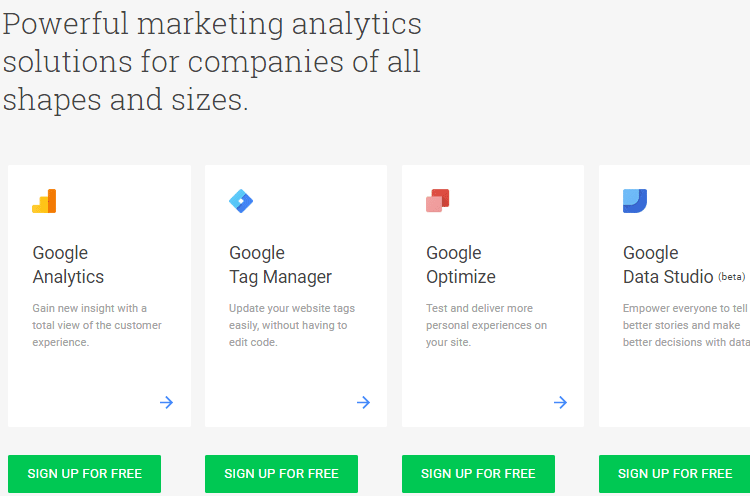Viewport: 750px width, 496px height.
Task: Follow the Tag Manager card arrow
Action: pos(364,402)
